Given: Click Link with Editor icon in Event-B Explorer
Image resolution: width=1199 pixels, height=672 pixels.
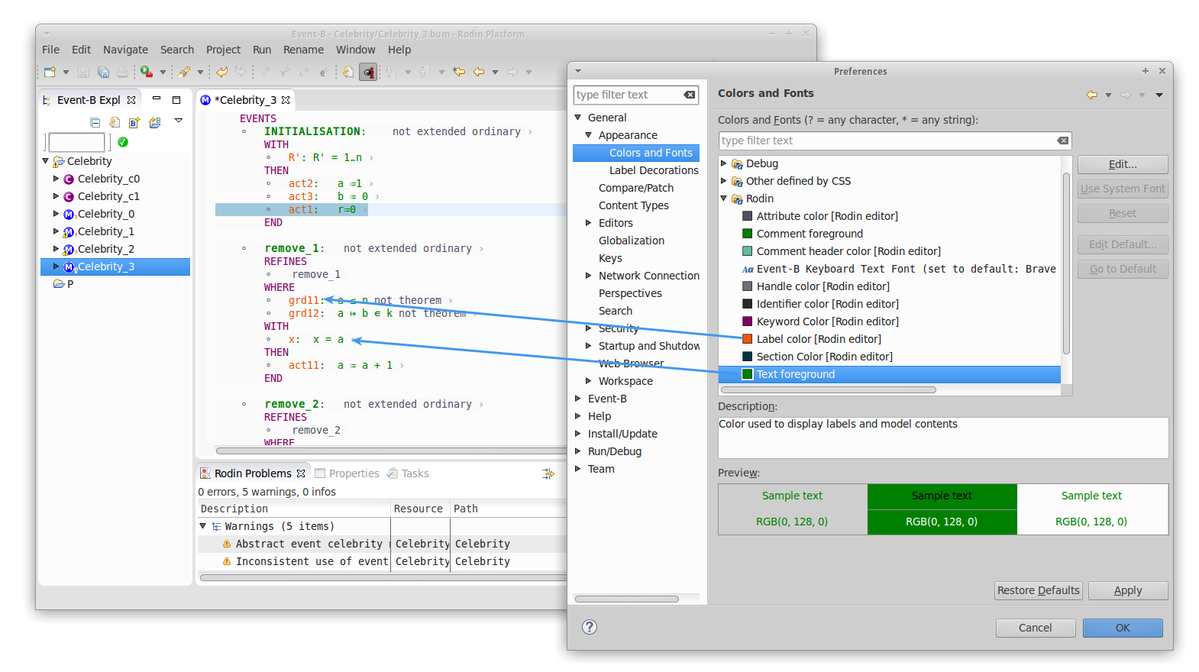Looking at the screenshot, I should tap(115, 122).
